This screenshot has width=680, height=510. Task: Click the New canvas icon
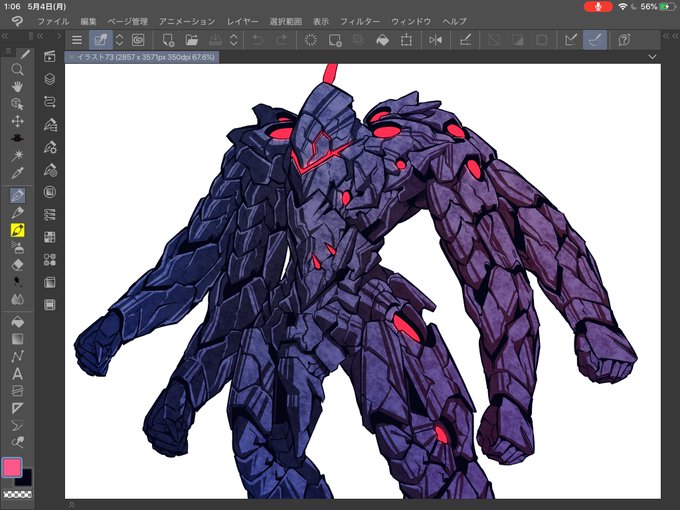(168, 40)
